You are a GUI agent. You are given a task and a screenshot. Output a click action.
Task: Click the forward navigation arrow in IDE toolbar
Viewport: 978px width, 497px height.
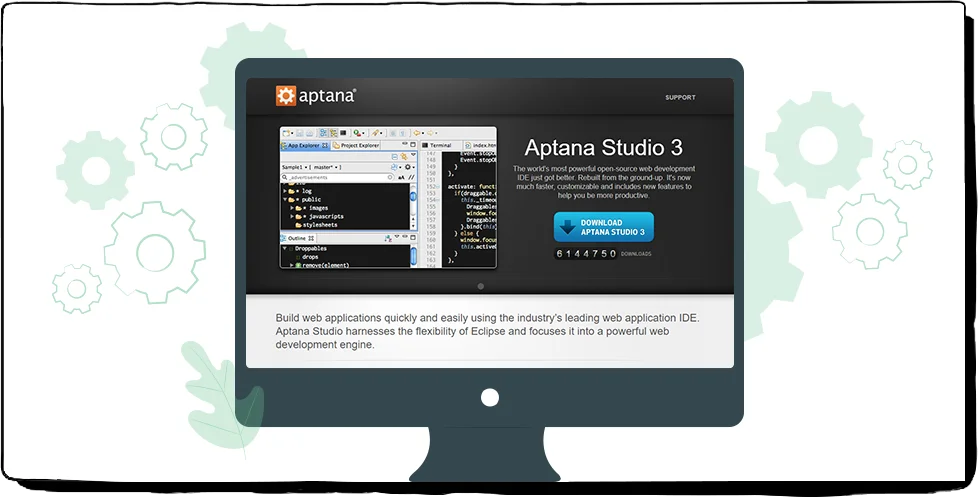click(431, 133)
